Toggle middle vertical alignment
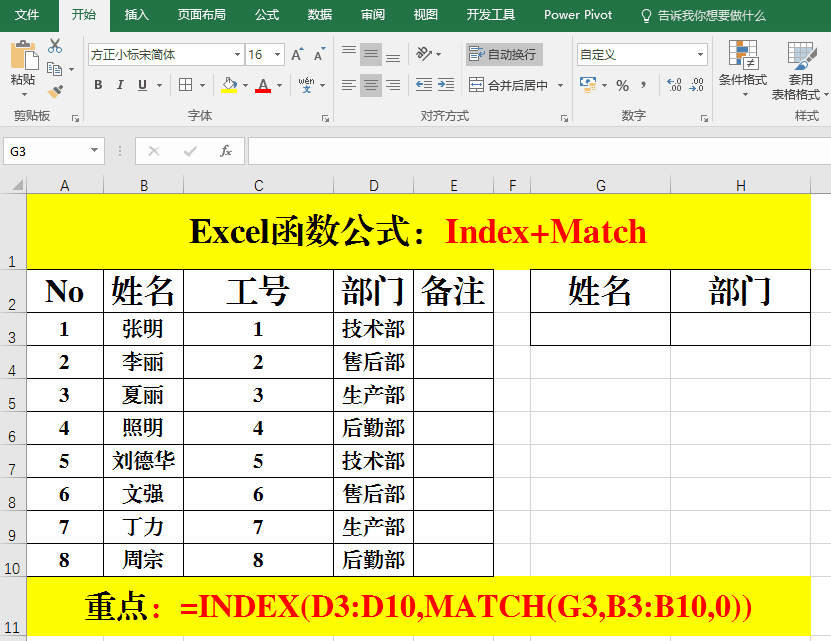Viewport: 831px width, 641px height. click(371, 54)
